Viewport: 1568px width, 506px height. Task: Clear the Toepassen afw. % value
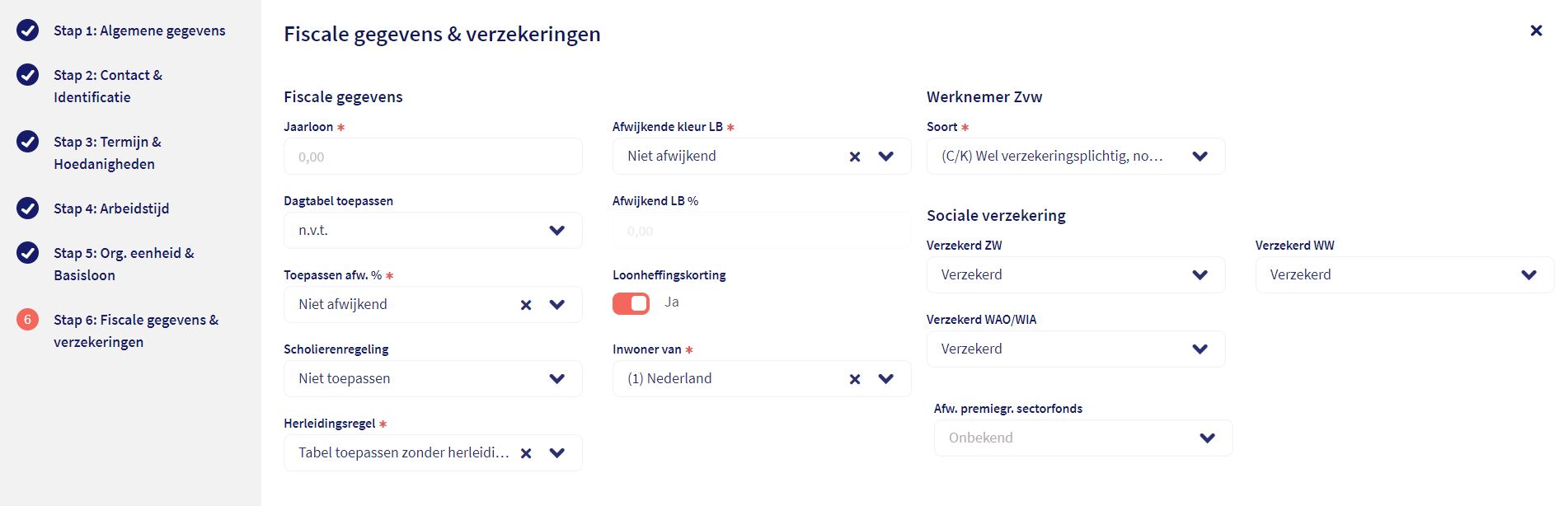[526, 305]
